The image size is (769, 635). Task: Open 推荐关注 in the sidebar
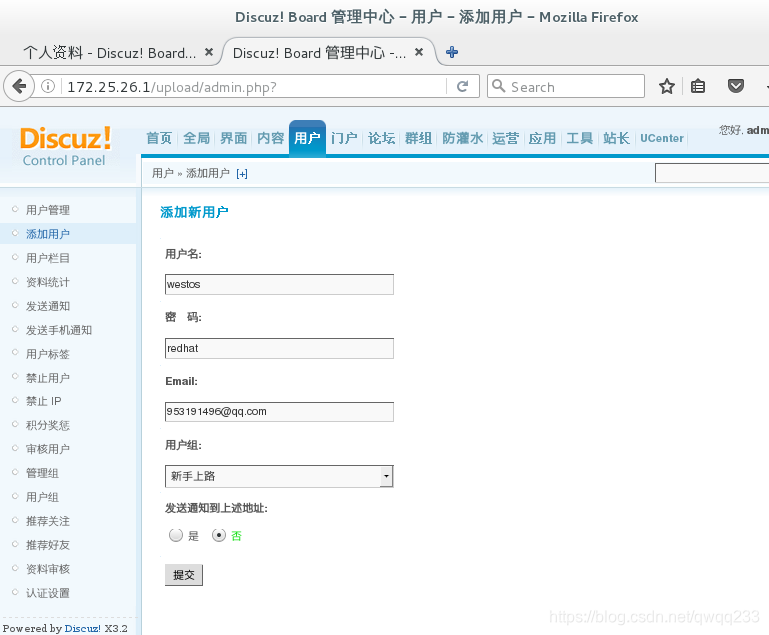[x=48, y=521]
